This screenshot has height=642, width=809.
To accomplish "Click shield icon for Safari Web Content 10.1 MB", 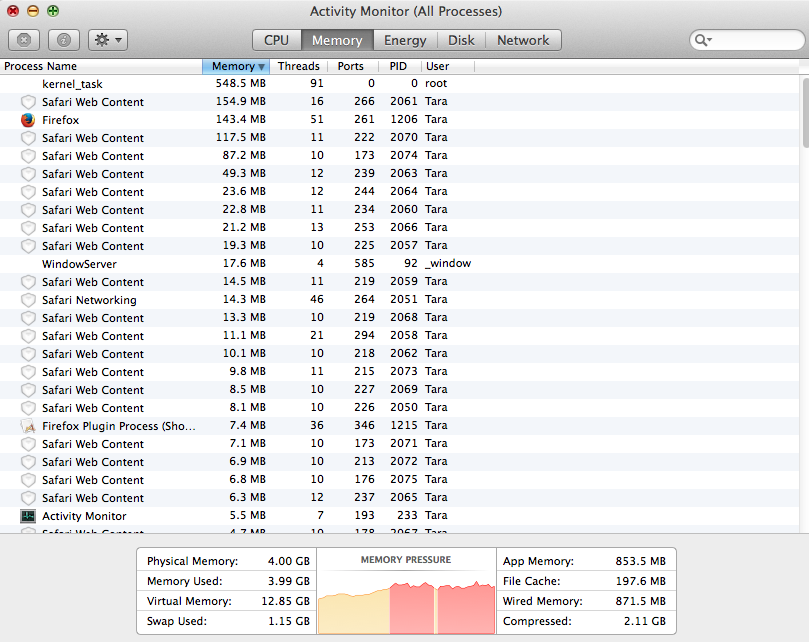I will pos(28,354).
